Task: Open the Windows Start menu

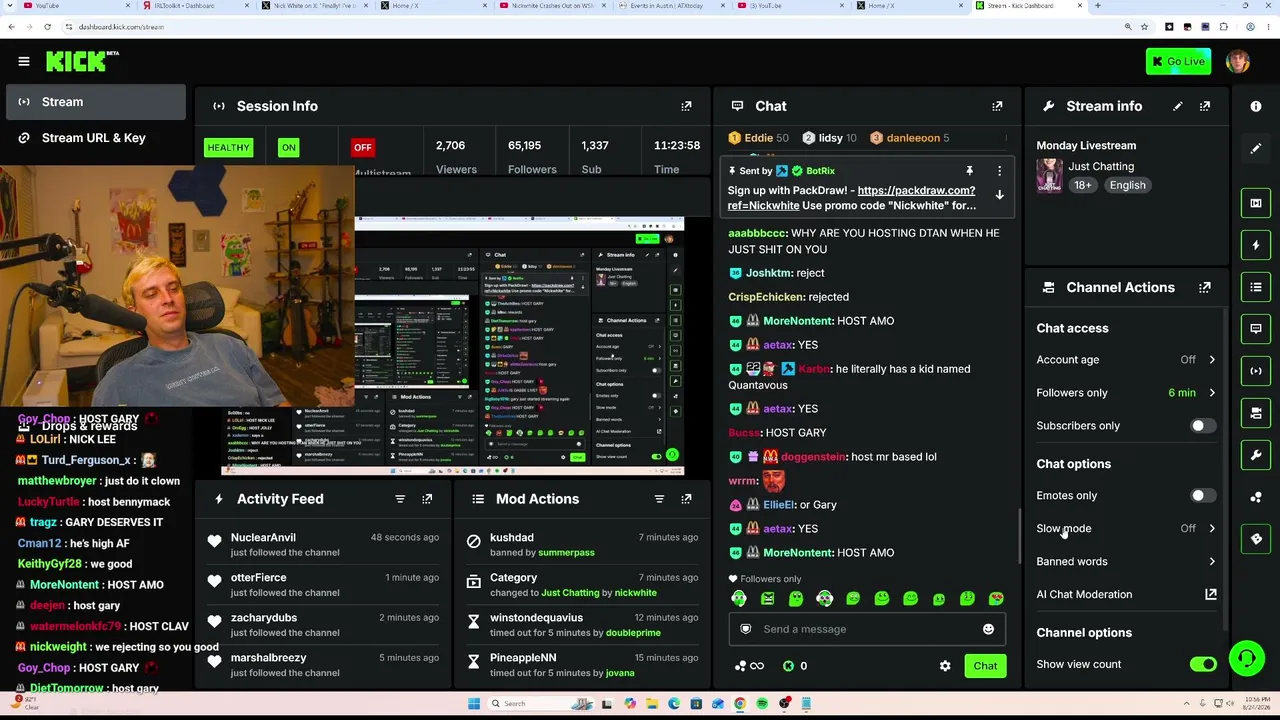Action: (473, 704)
